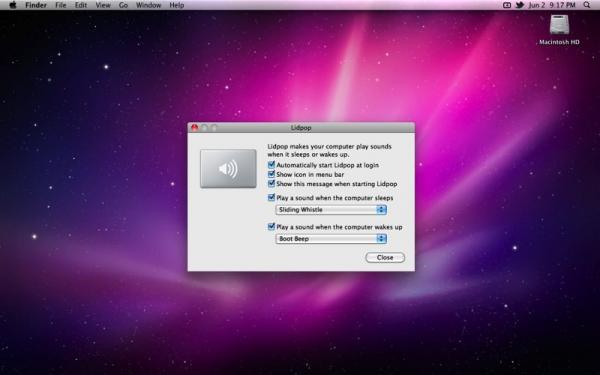Click the speaker sound preview button
Screen dimensions: 600x375
pyautogui.click(x=228, y=168)
